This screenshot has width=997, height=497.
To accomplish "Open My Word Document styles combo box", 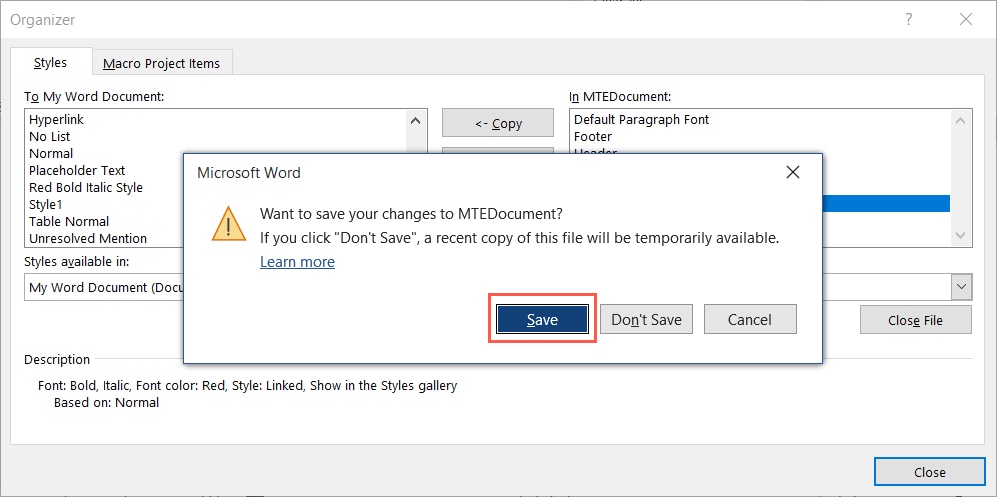I will tap(105, 287).
